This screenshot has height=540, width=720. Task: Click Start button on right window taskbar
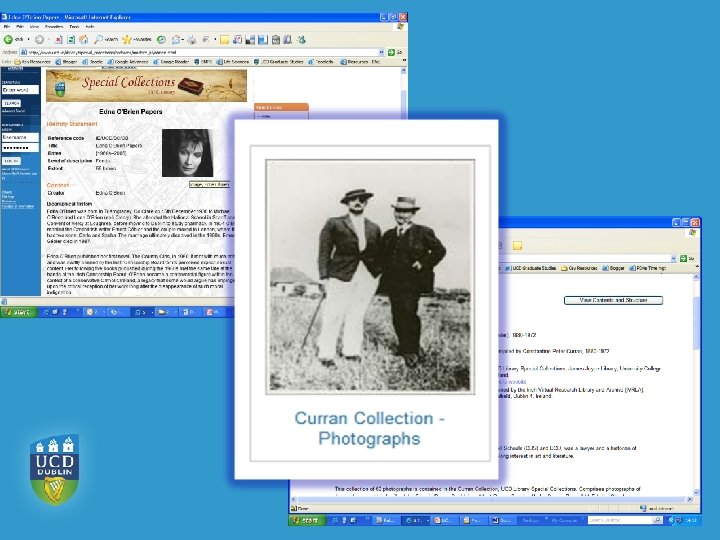tap(307, 520)
